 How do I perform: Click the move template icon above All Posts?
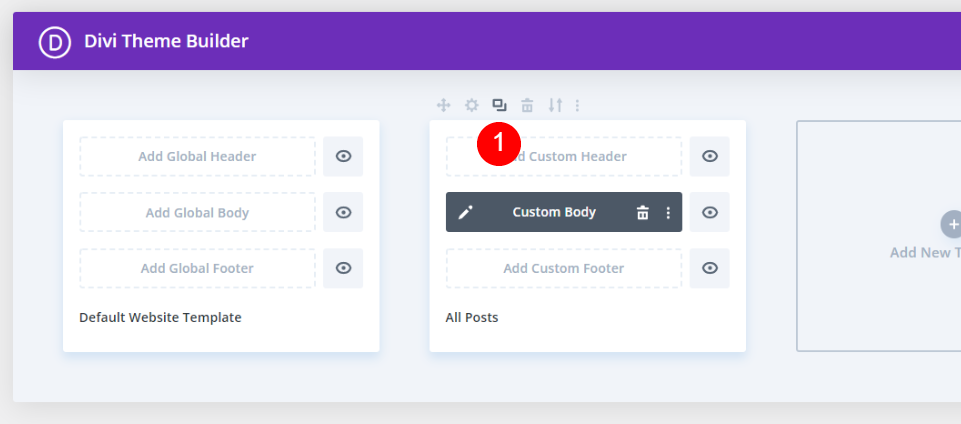444,105
